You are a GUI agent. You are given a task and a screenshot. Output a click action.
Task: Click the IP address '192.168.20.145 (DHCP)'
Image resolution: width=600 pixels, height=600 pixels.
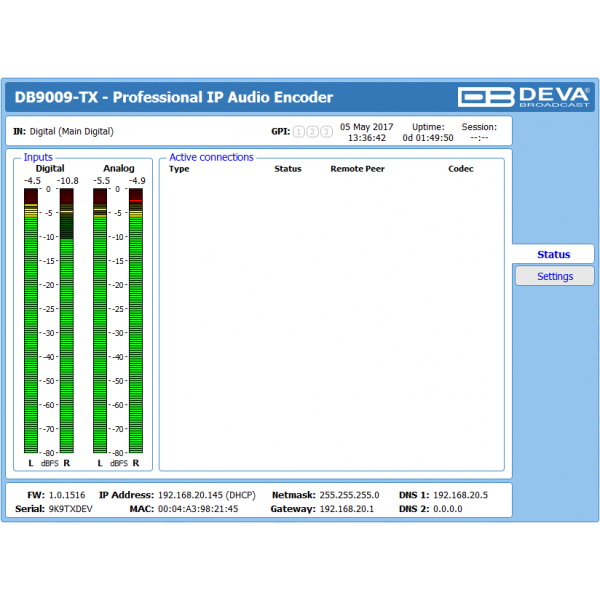[207, 495]
